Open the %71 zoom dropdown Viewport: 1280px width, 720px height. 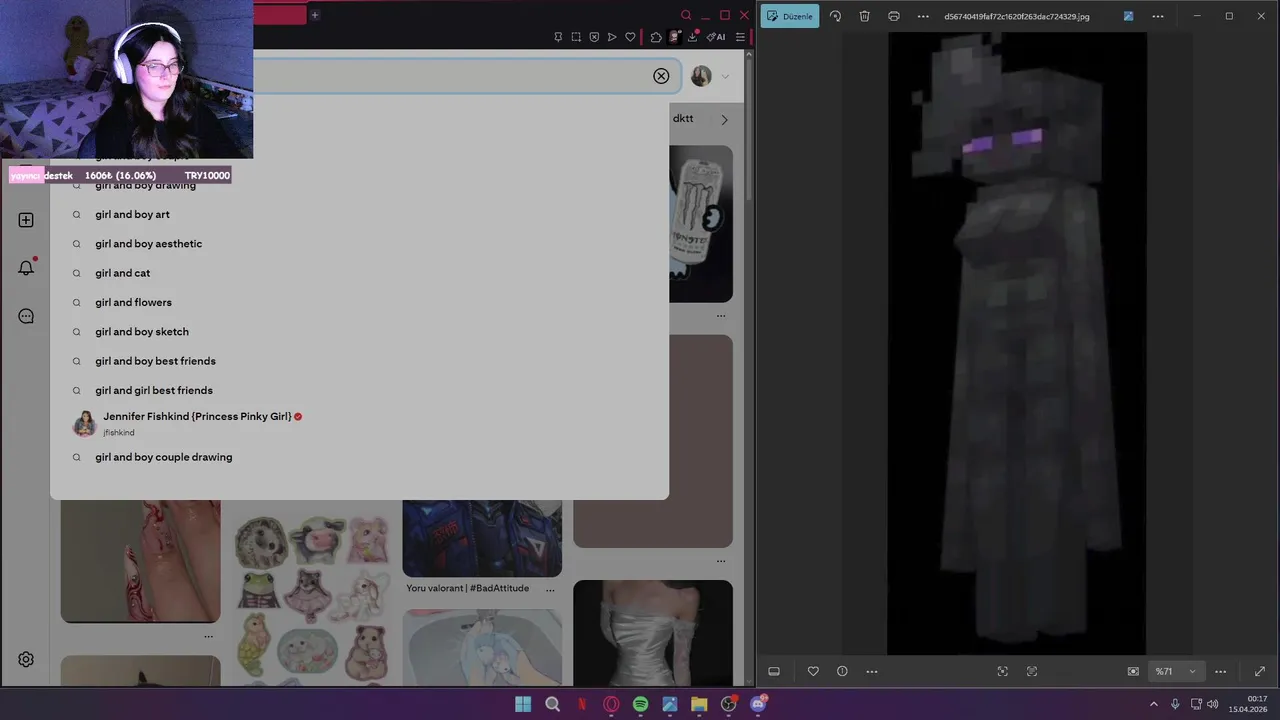[x=1176, y=671]
